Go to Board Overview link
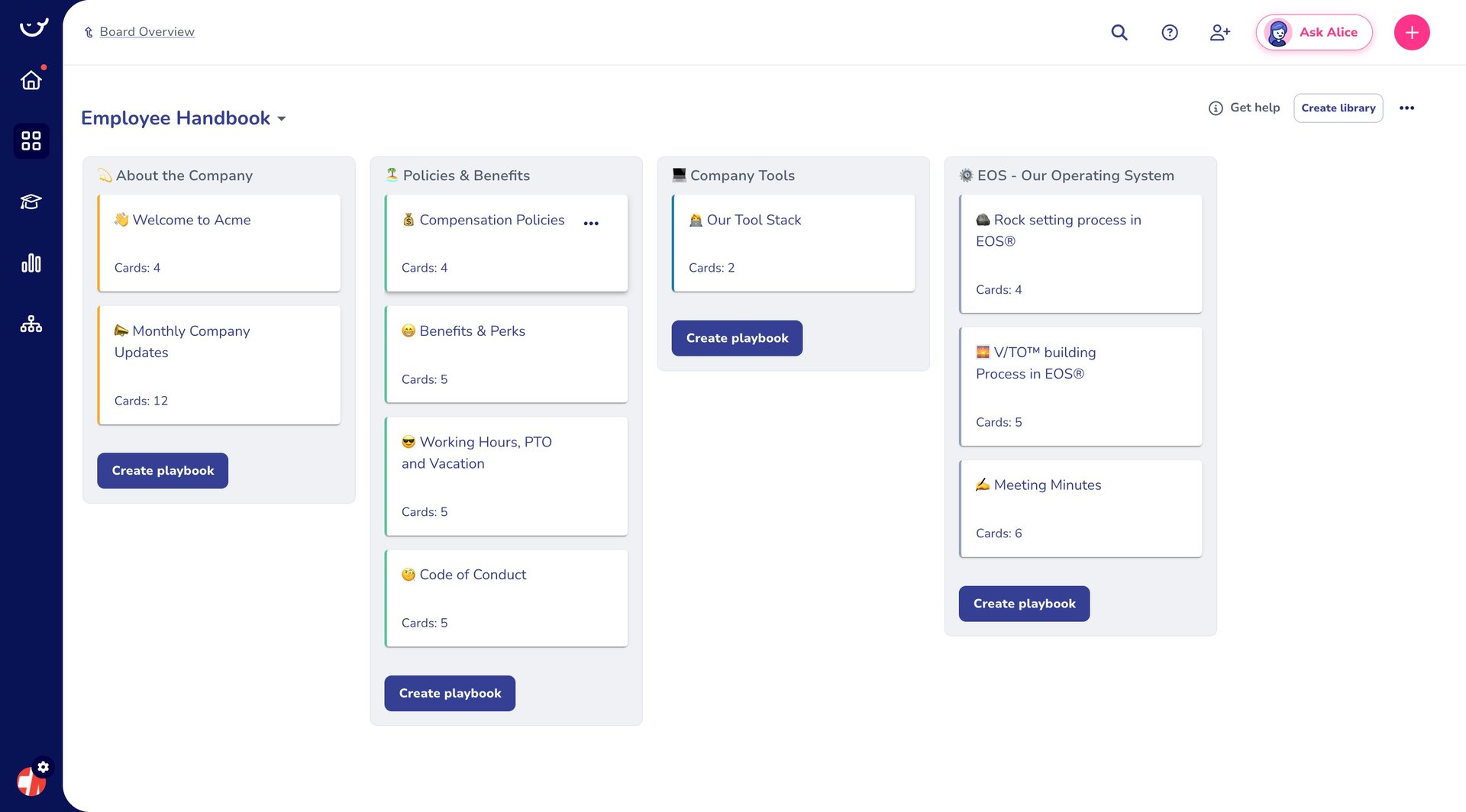Viewport: 1466px width, 812px height. [147, 32]
